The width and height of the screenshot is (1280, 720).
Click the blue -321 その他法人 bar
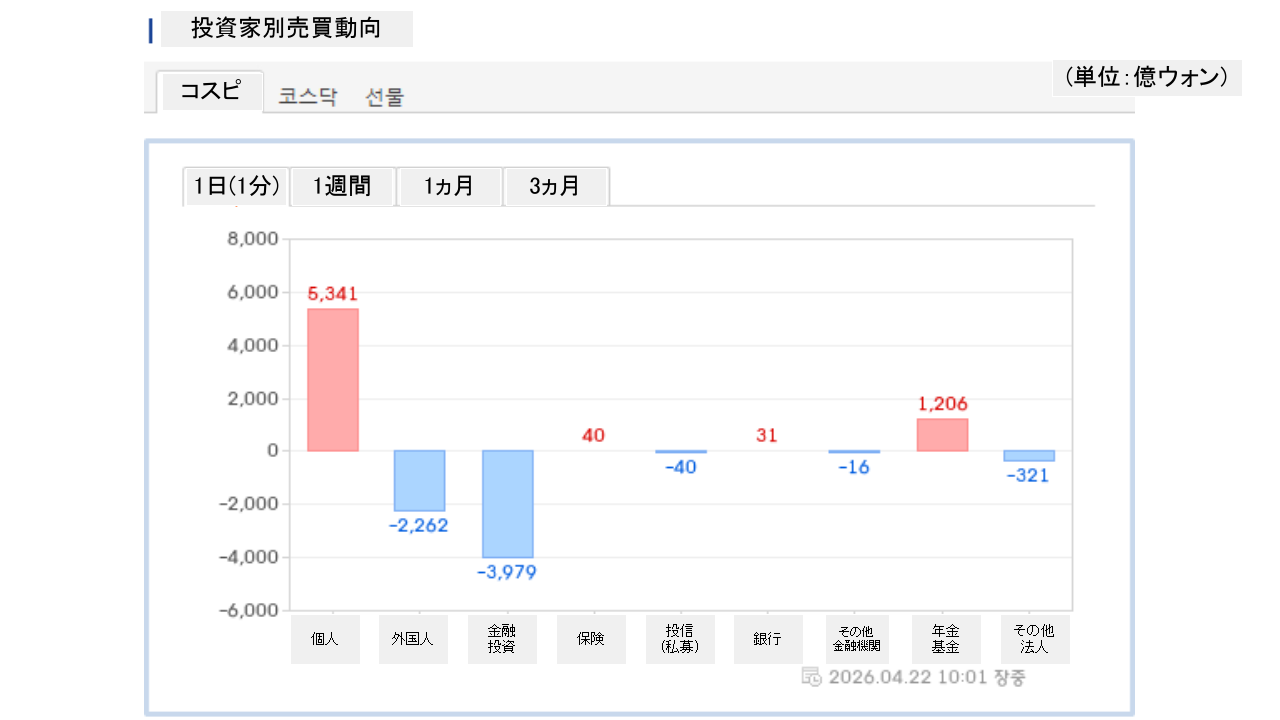[1029, 456]
